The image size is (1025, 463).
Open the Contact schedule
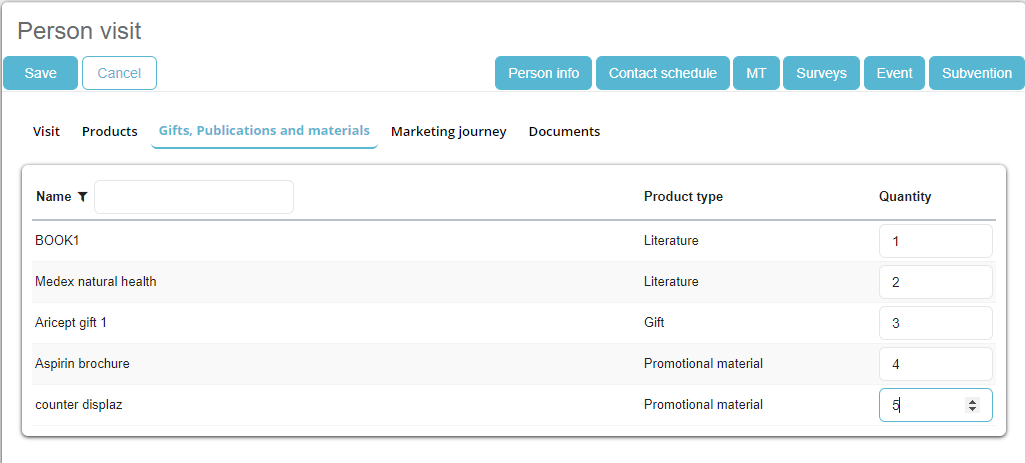(662, 73)
